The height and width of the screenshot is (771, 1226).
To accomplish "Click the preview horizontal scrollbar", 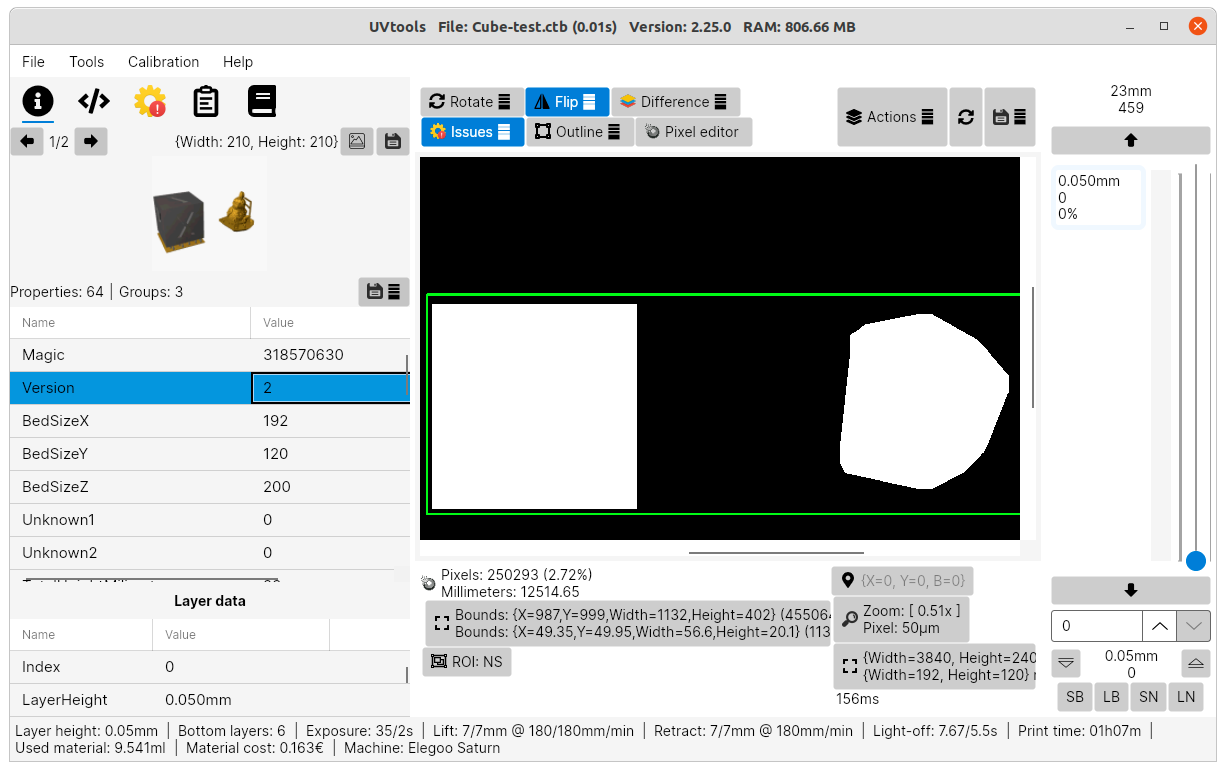I will (776, 552).
